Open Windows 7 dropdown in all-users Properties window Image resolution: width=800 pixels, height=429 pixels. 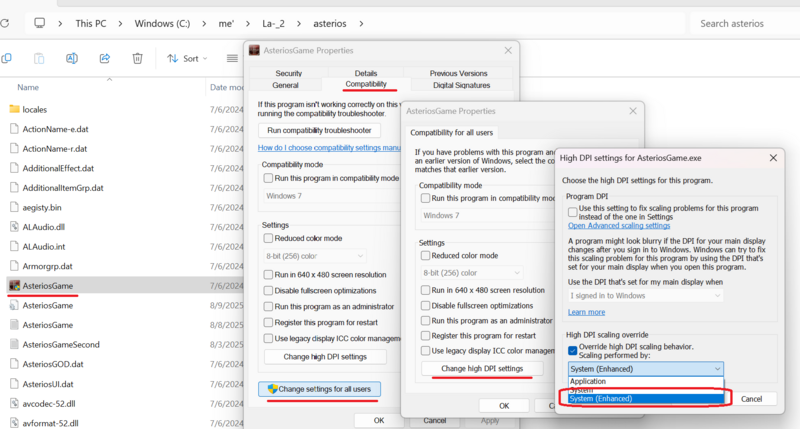tap(487, 215)
